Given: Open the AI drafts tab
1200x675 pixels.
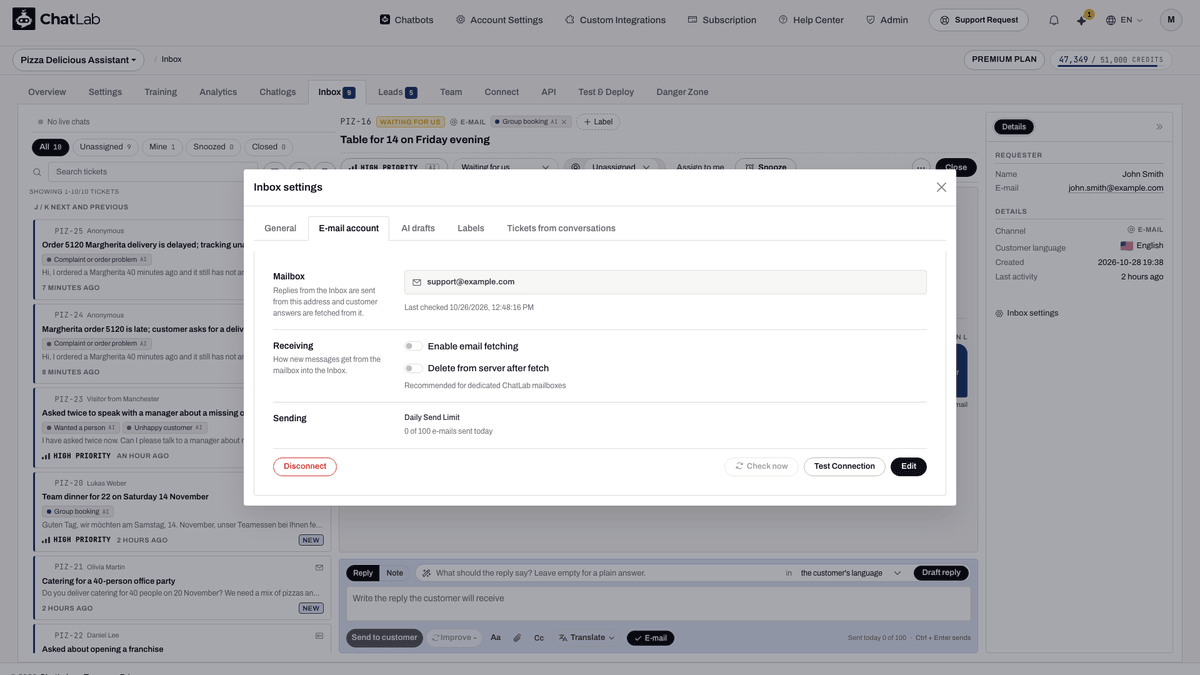Looking at the screenshot, I should point(418,228).
